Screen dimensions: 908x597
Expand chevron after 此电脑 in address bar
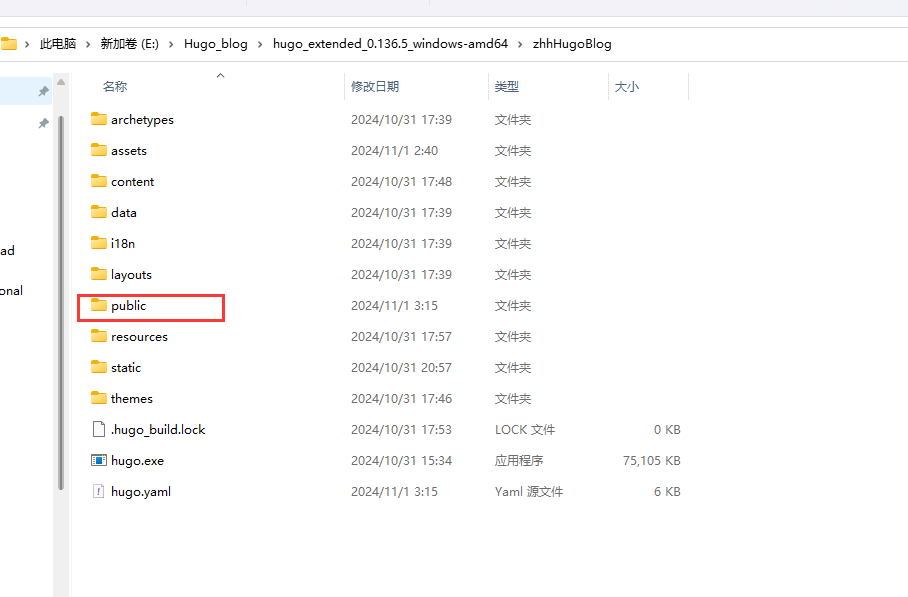coord(88,44)
